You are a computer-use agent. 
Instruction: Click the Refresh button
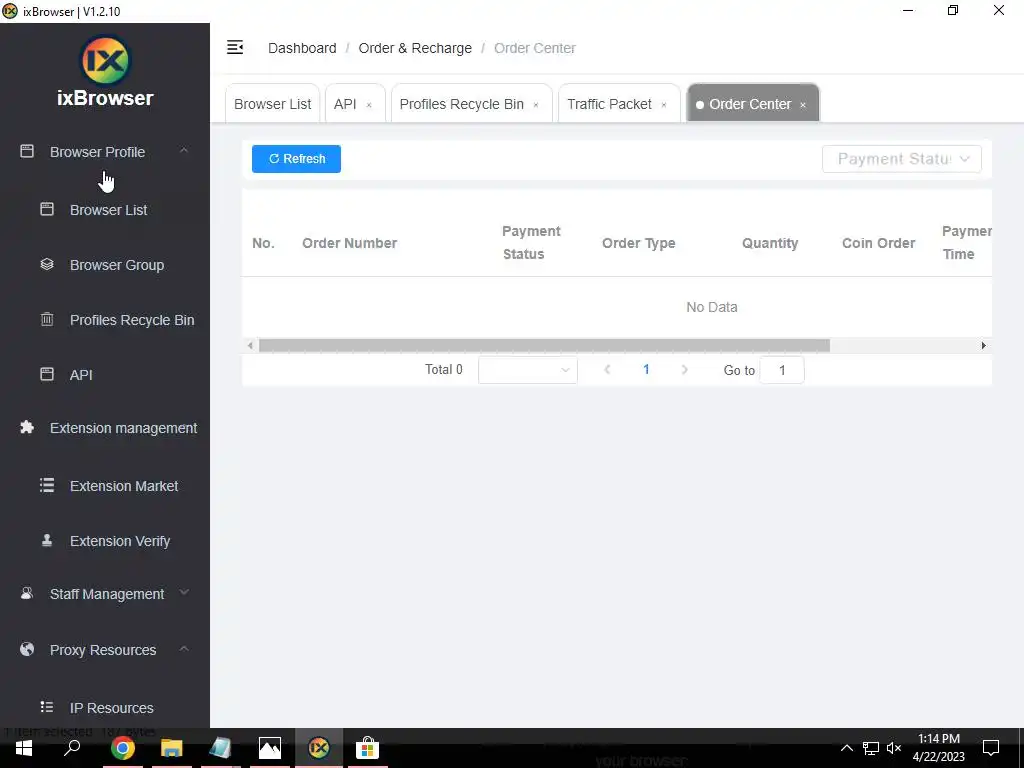tap(296, 159)
